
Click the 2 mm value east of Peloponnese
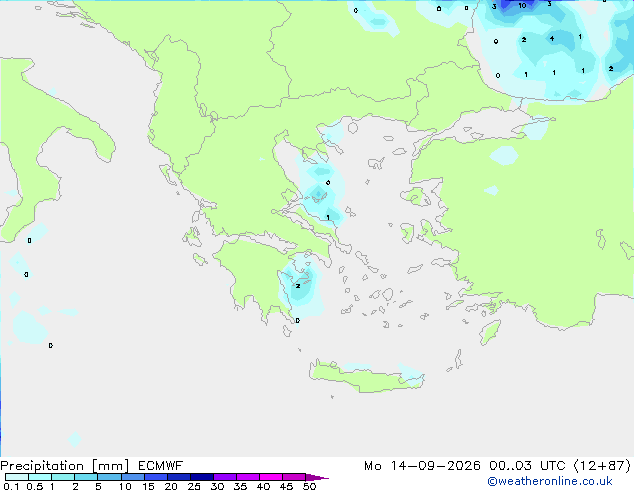298,286
